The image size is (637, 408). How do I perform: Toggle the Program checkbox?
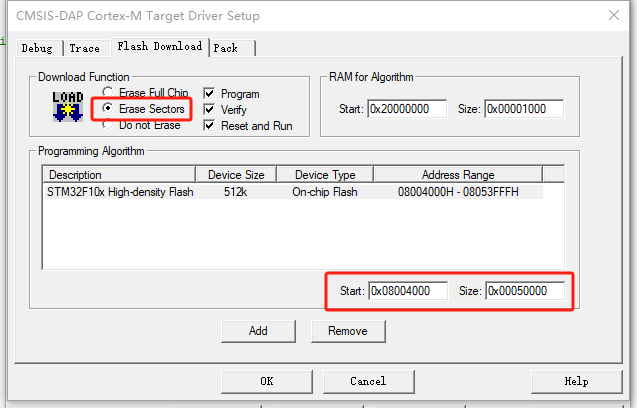pos(209,94)
